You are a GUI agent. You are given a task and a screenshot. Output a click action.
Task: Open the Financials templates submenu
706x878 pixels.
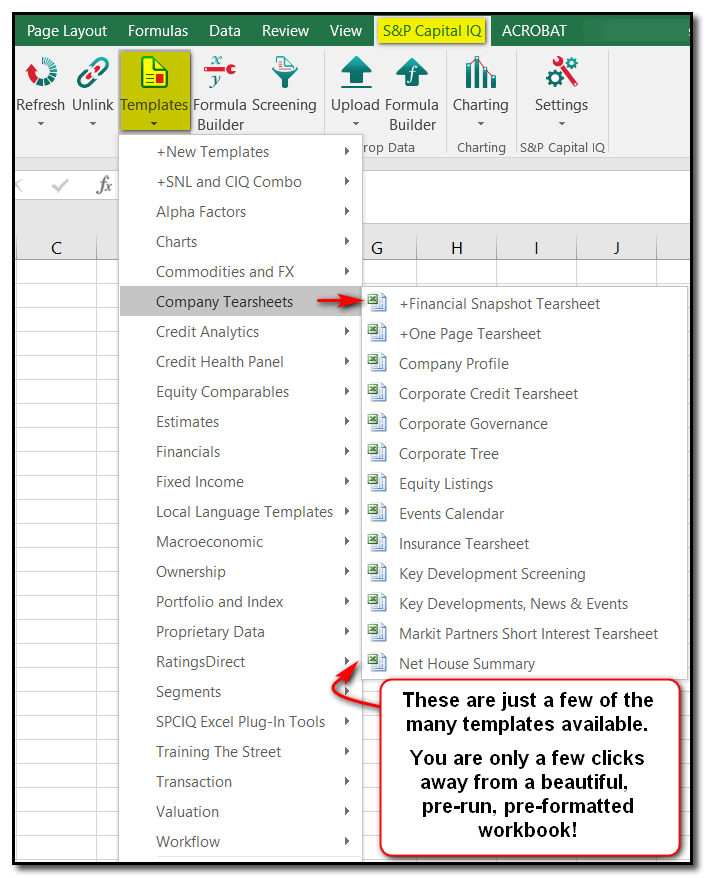241,451
